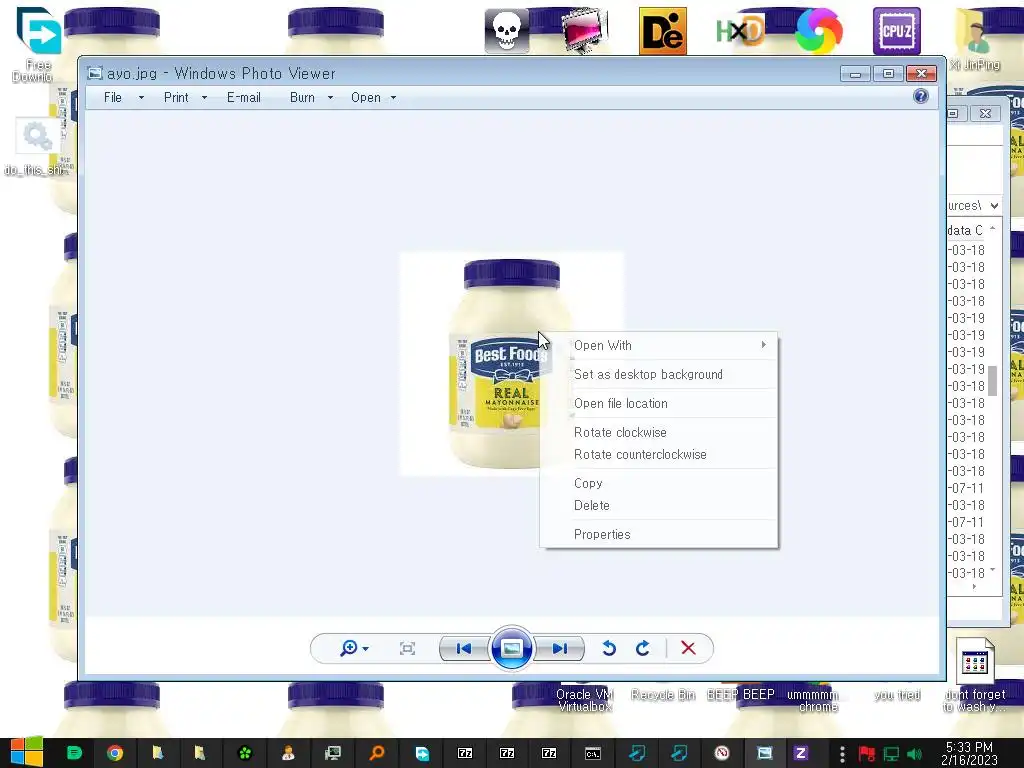Viewport: 1024px width, 768px height.
Task: Open zoom slider dropdown arrow
Action: pyautogui.click(x=365, y=648)
